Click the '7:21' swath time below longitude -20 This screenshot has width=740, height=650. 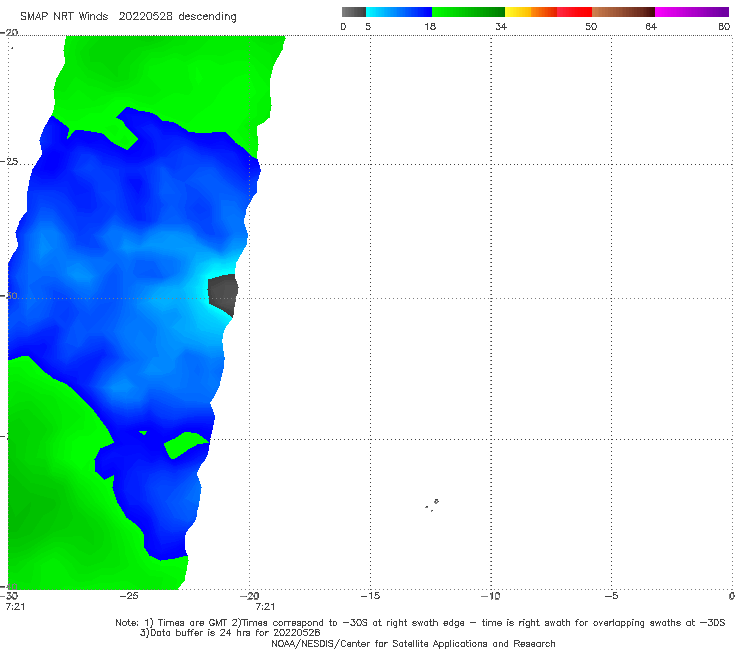[x=265, y=607]
